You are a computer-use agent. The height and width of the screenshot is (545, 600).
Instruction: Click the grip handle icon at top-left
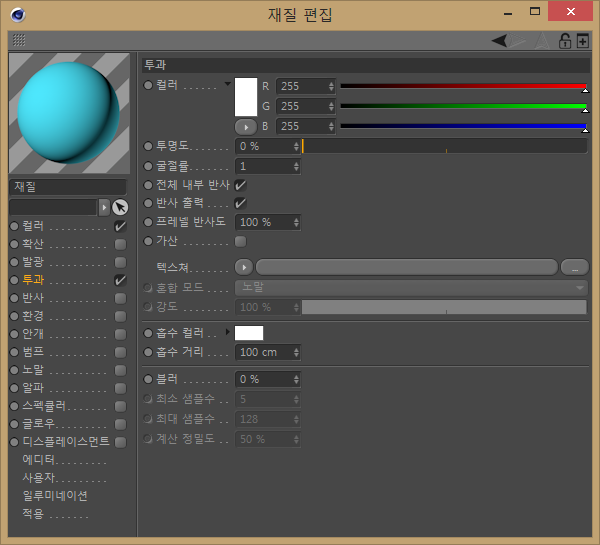(19, 41)
